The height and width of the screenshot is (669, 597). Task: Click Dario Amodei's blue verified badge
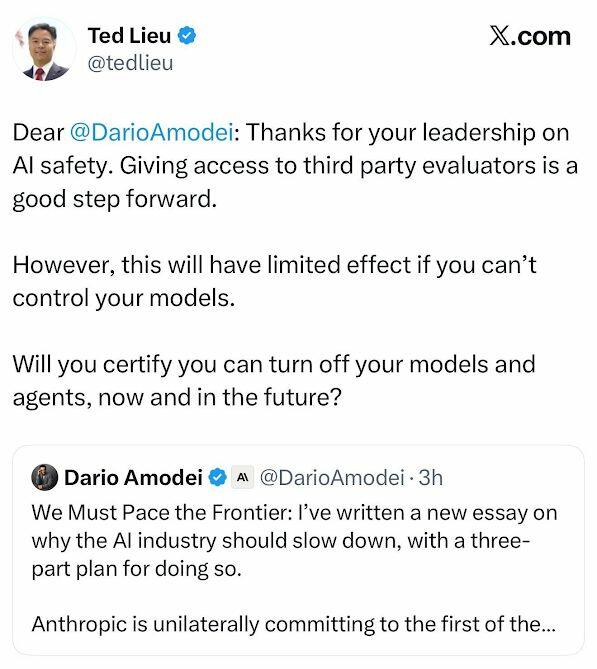218,477
